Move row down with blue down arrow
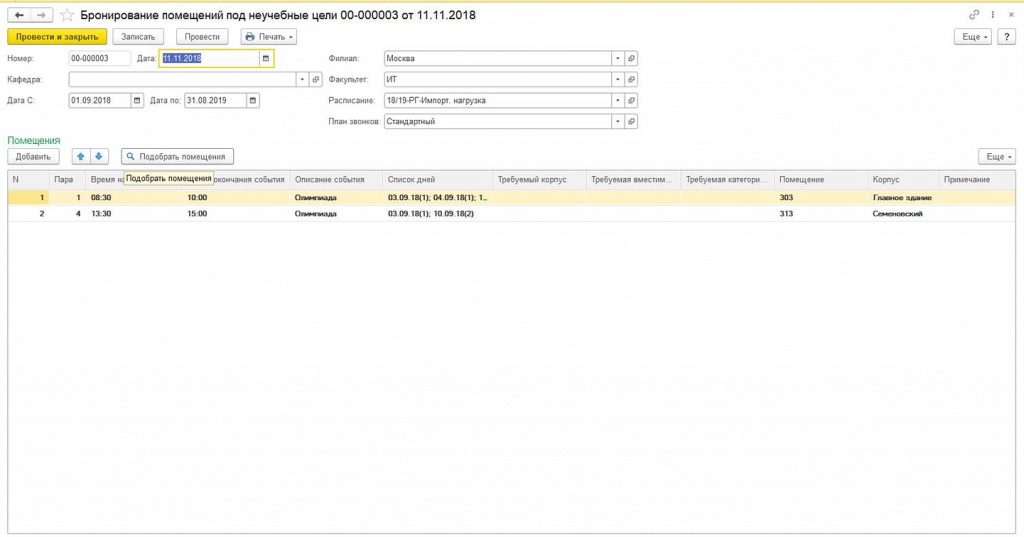Image resolution: width=1024 pixels, height=537 pixels. point(98,156)
